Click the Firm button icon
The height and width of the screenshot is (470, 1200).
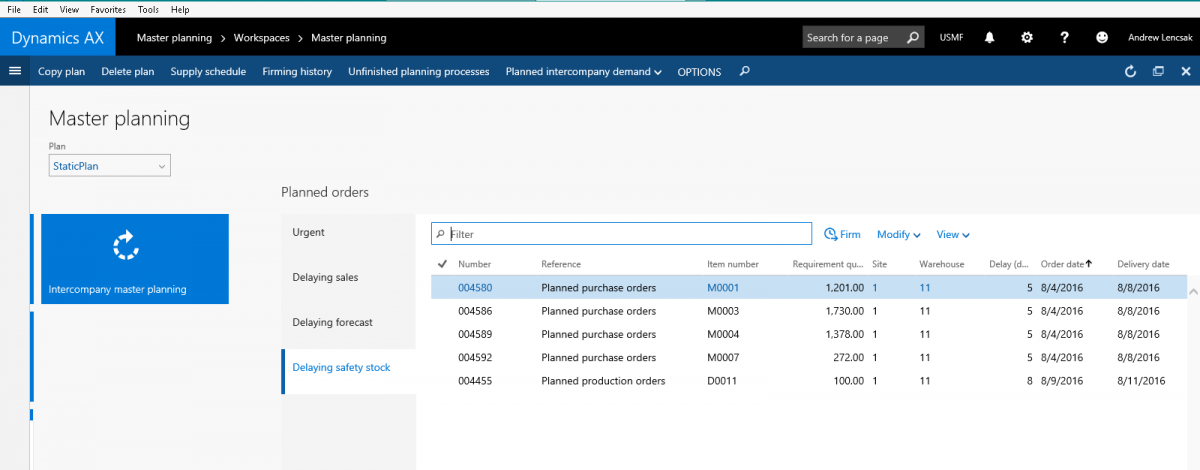pyautogui.click(x=831, y=234)
